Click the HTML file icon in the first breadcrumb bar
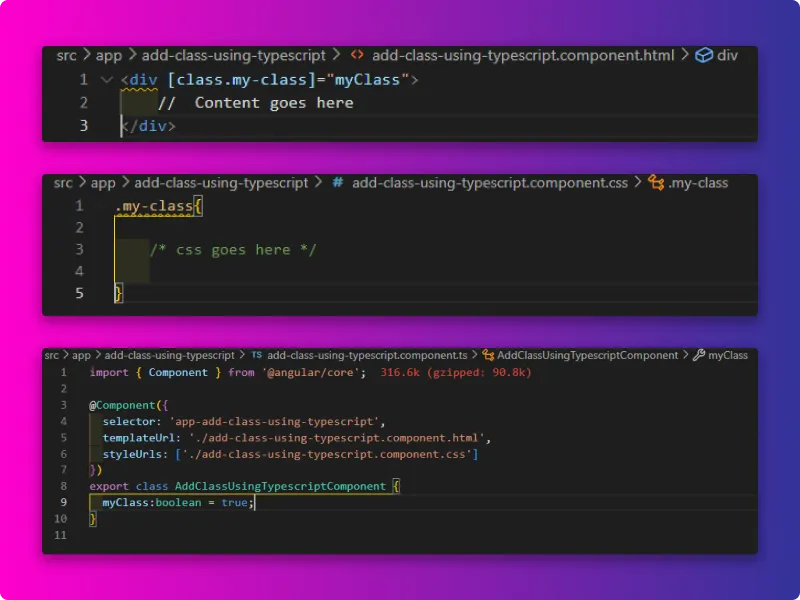Viewport: 800px width, 600px height. [x=356, y=55]
